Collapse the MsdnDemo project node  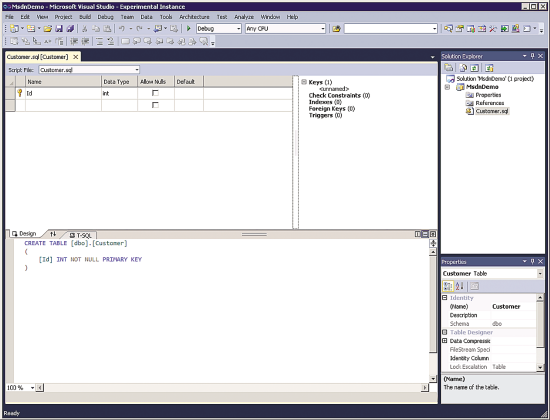[447, 87]
